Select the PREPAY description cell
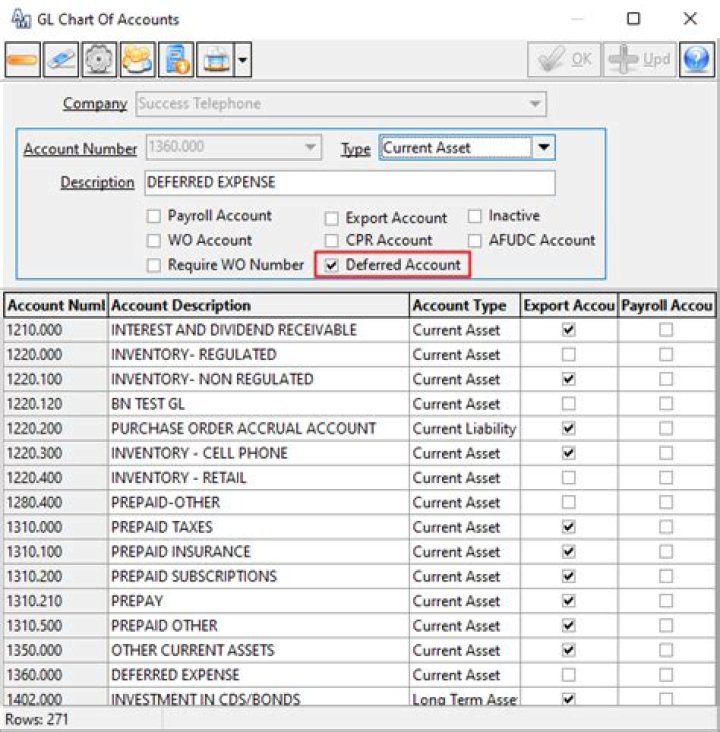This screenshot has height=732, width=720. coord(259,601)
